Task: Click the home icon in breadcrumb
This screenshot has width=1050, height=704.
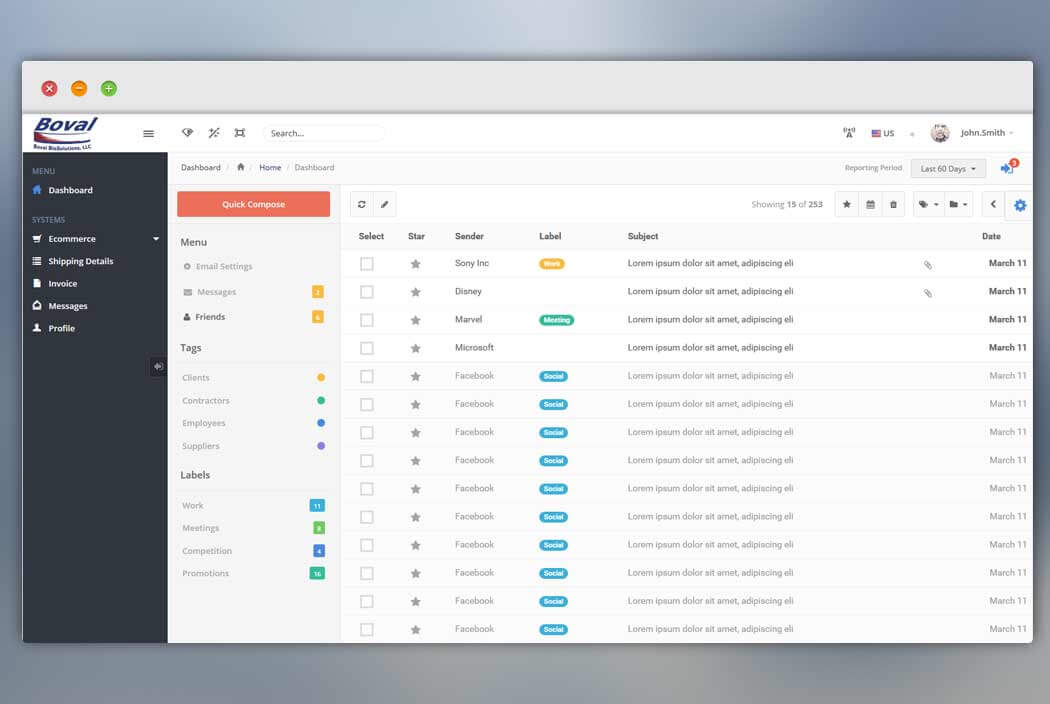Action: [240, 167]
